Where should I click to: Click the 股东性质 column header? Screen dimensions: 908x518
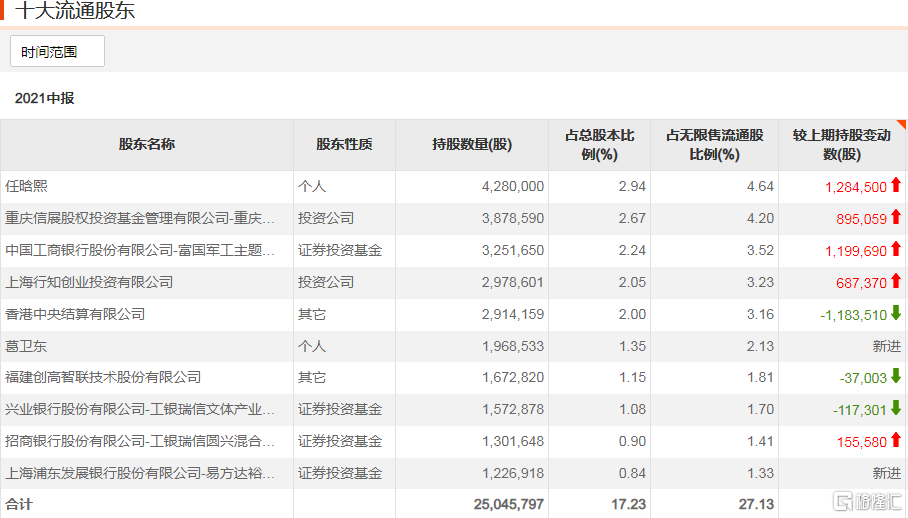tap(345, 145)
